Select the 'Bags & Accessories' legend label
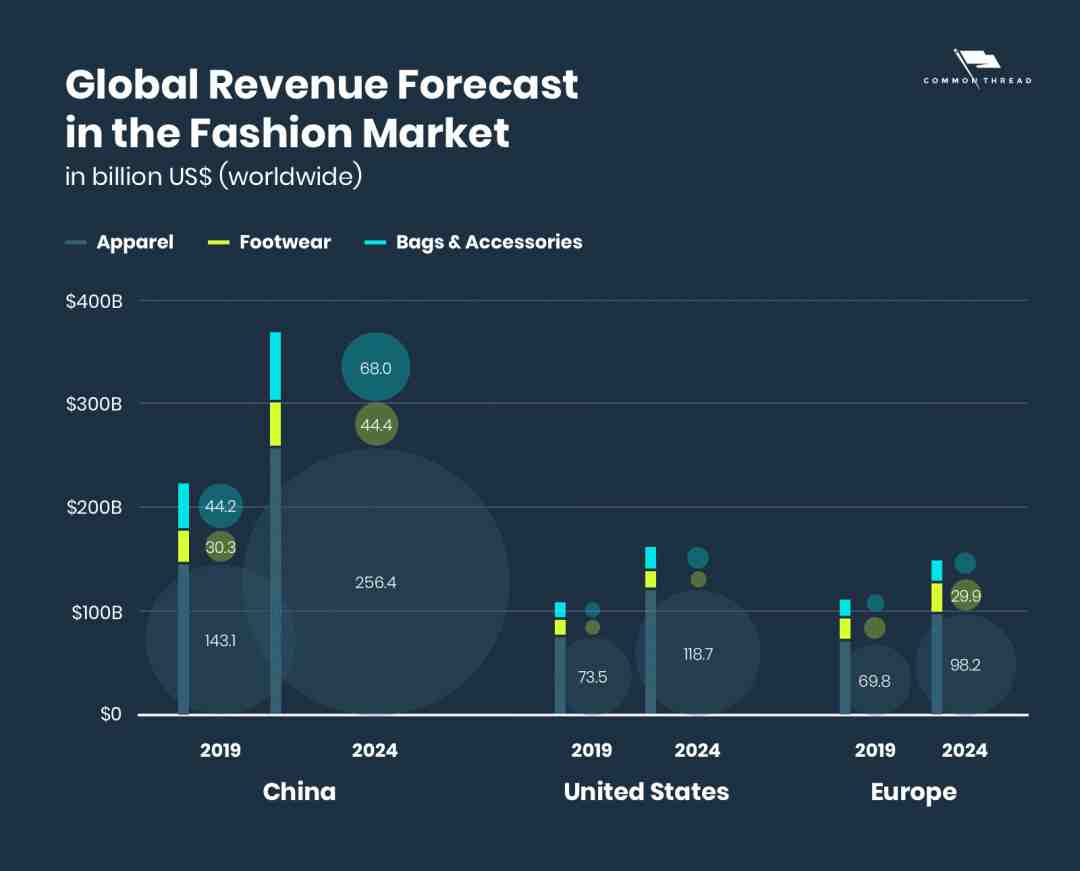This screenshot has height=871, width=1080. [489, 242]
